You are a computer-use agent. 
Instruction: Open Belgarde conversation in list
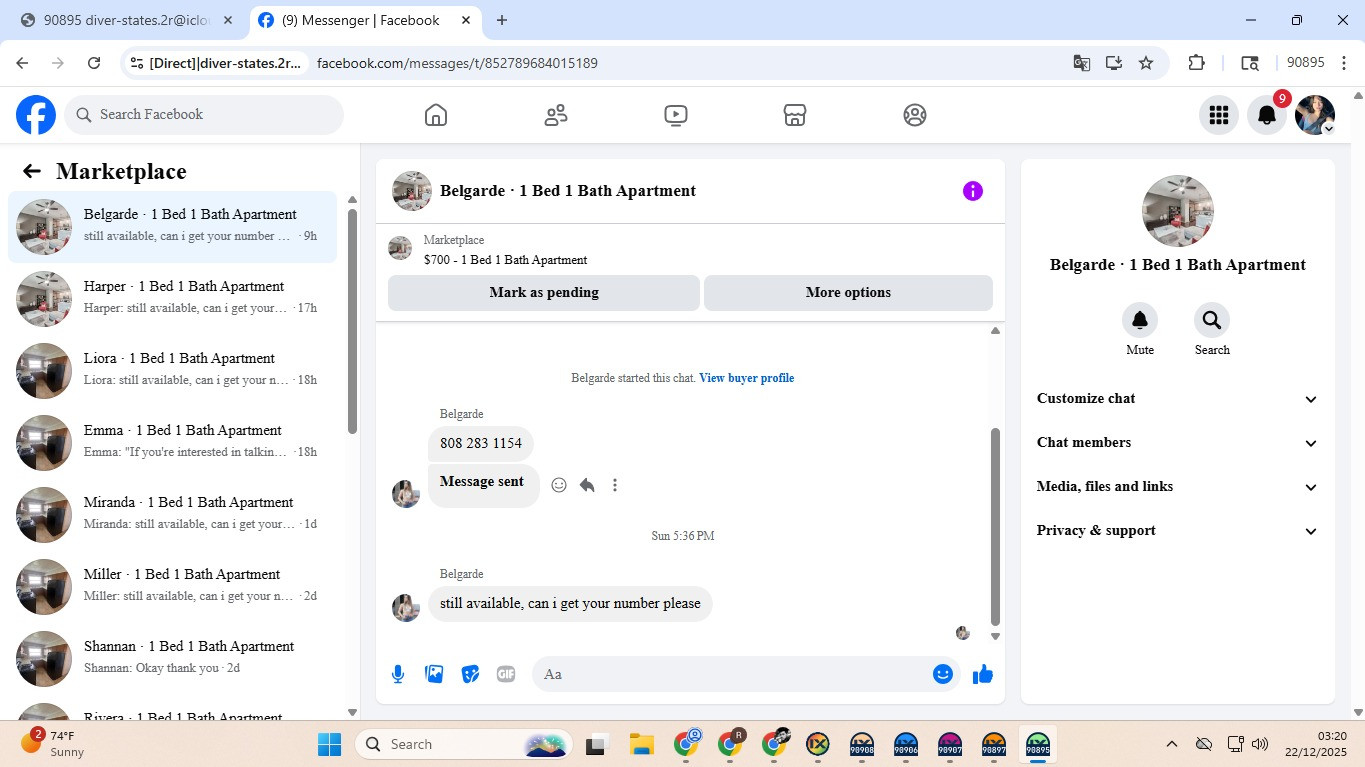(x=172, y=227)
